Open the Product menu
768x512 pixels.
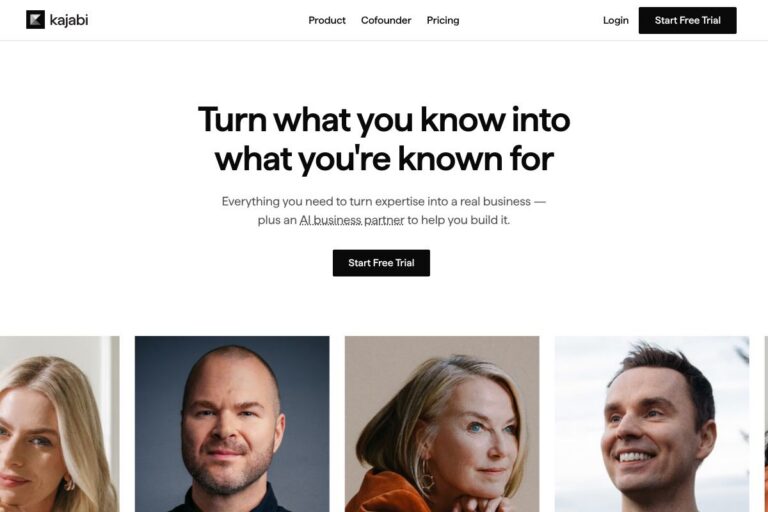(x=327, y=20)
